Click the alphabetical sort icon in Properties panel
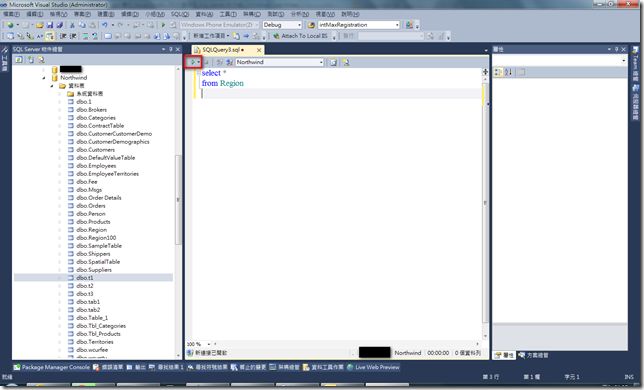Image resolution: width=644 pixels, height=390 pixels. tap(508, 72)
